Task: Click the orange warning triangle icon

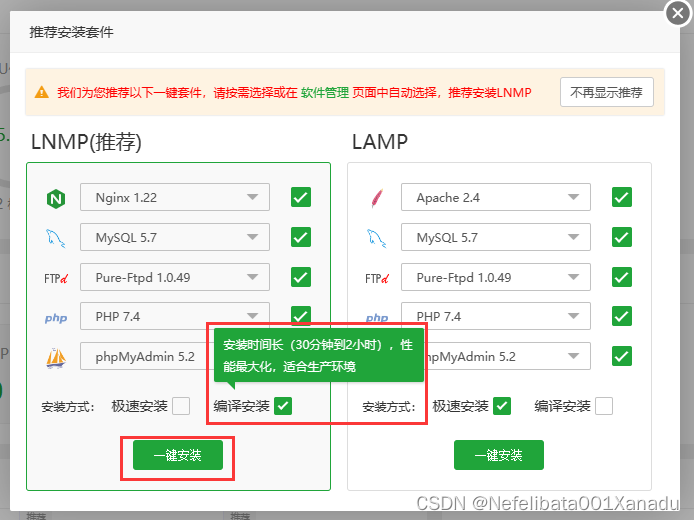Action: click(42, 92)
